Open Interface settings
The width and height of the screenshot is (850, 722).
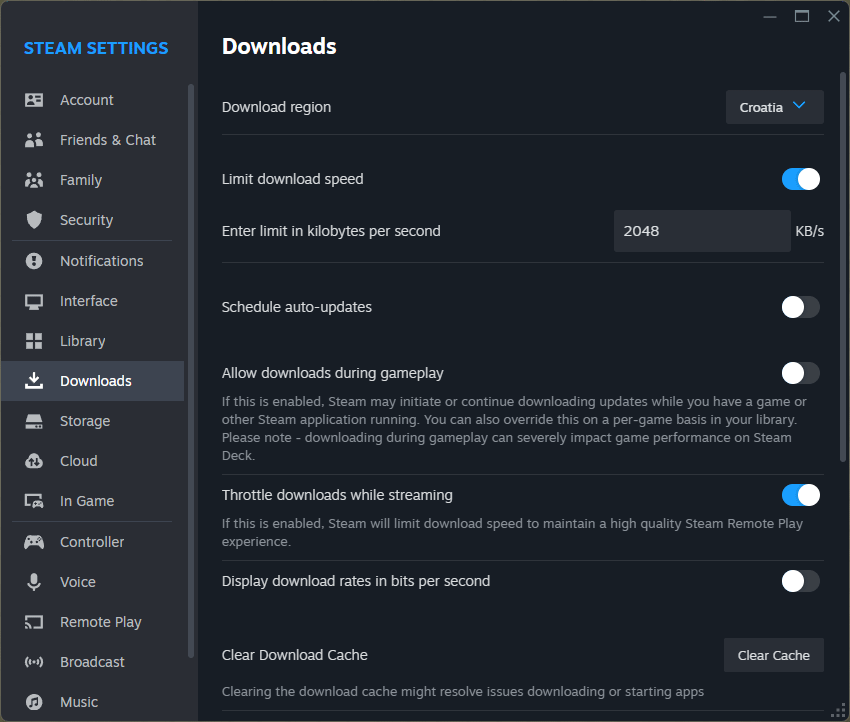(x=93, y=301)
